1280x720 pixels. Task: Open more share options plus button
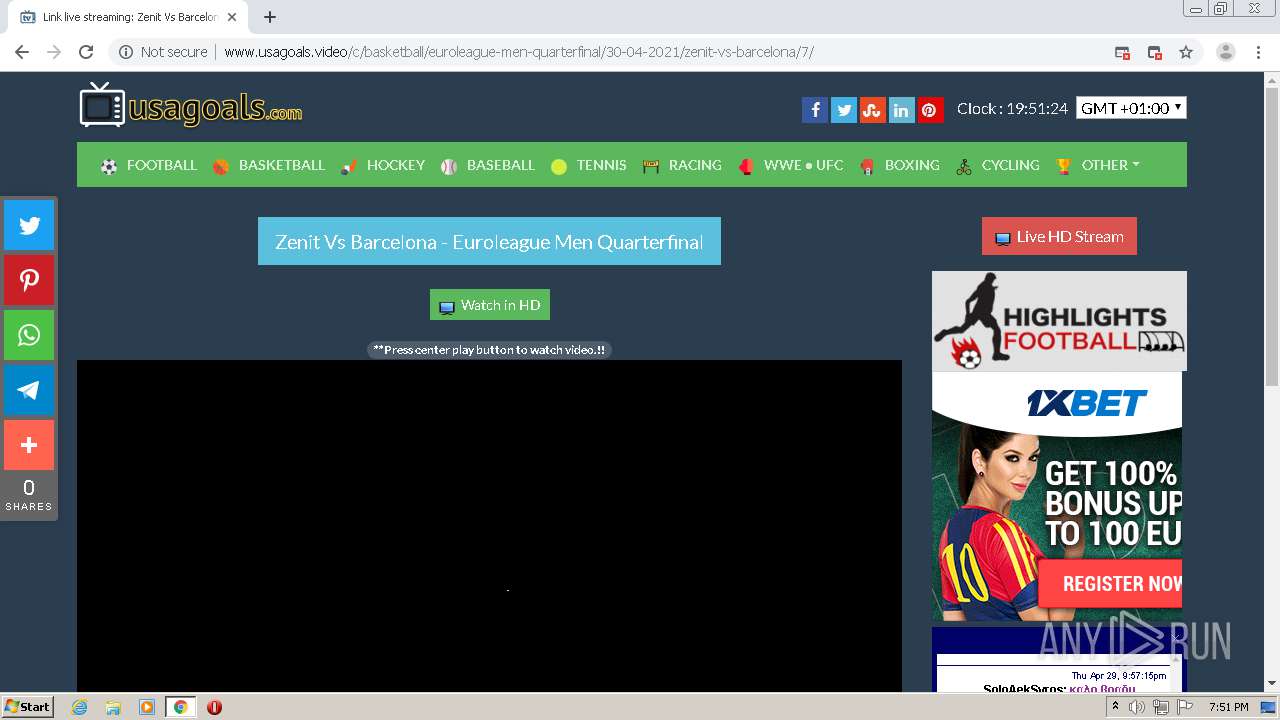pyautogui.click(x=29, y=445)
